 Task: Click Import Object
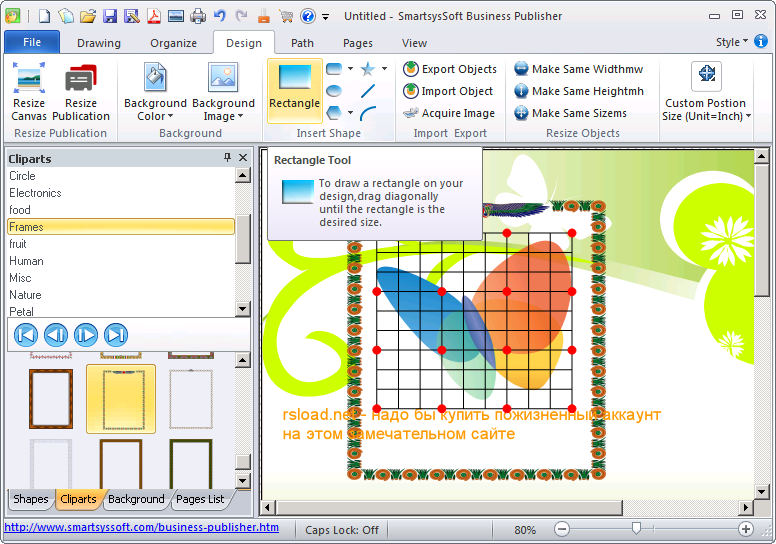(448, 91)
